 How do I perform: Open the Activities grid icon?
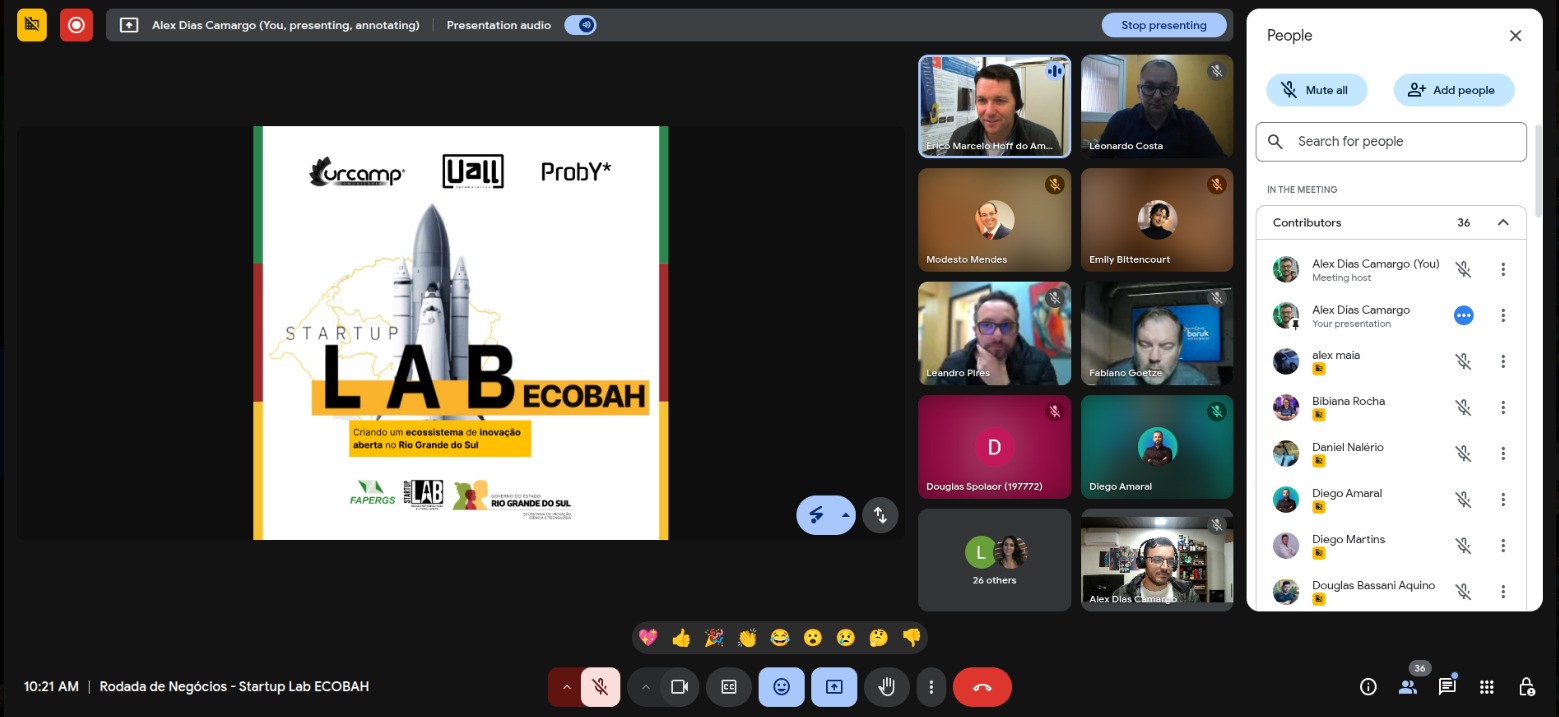(x=1487, y=687)
